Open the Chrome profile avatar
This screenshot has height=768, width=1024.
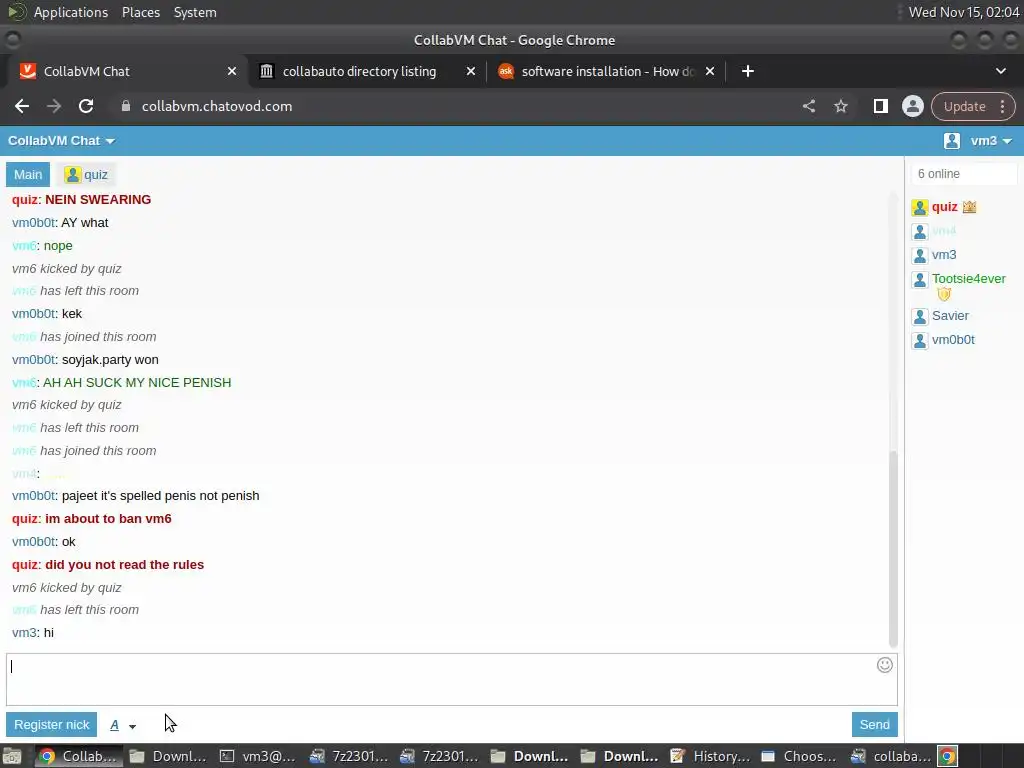pos(912,106)
